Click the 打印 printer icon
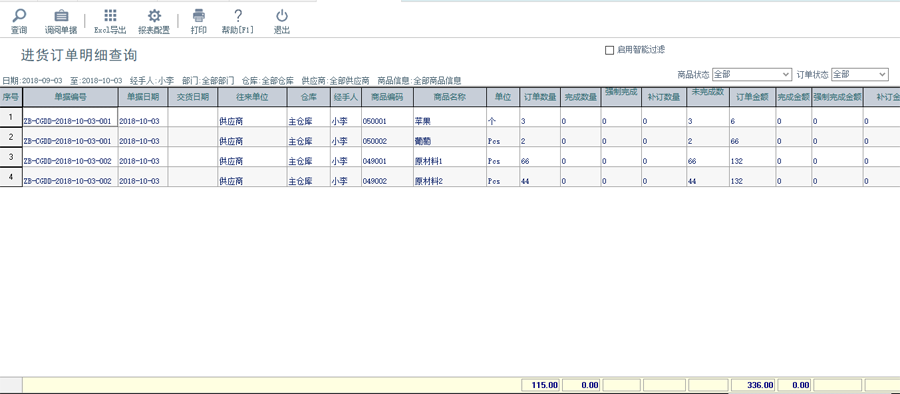This screenshot has height=394, width=900. tap(199, 16)
